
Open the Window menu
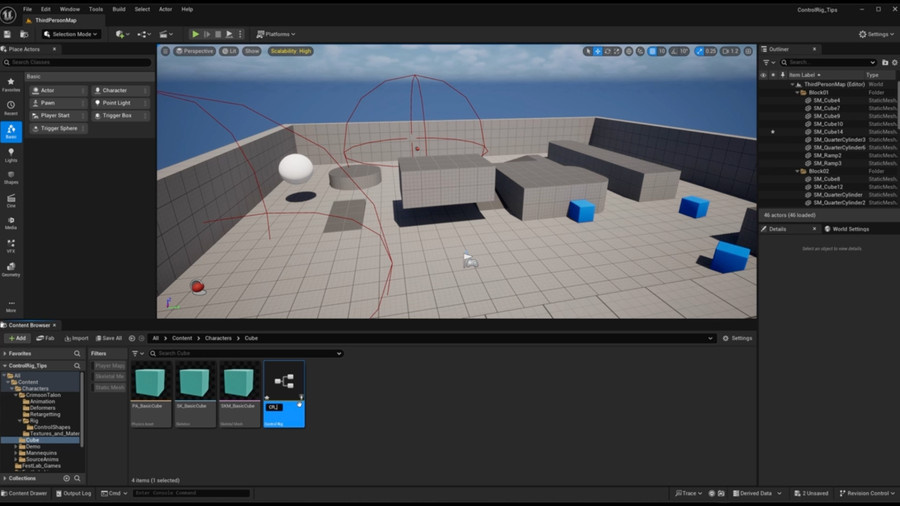[x=69, y=9]
